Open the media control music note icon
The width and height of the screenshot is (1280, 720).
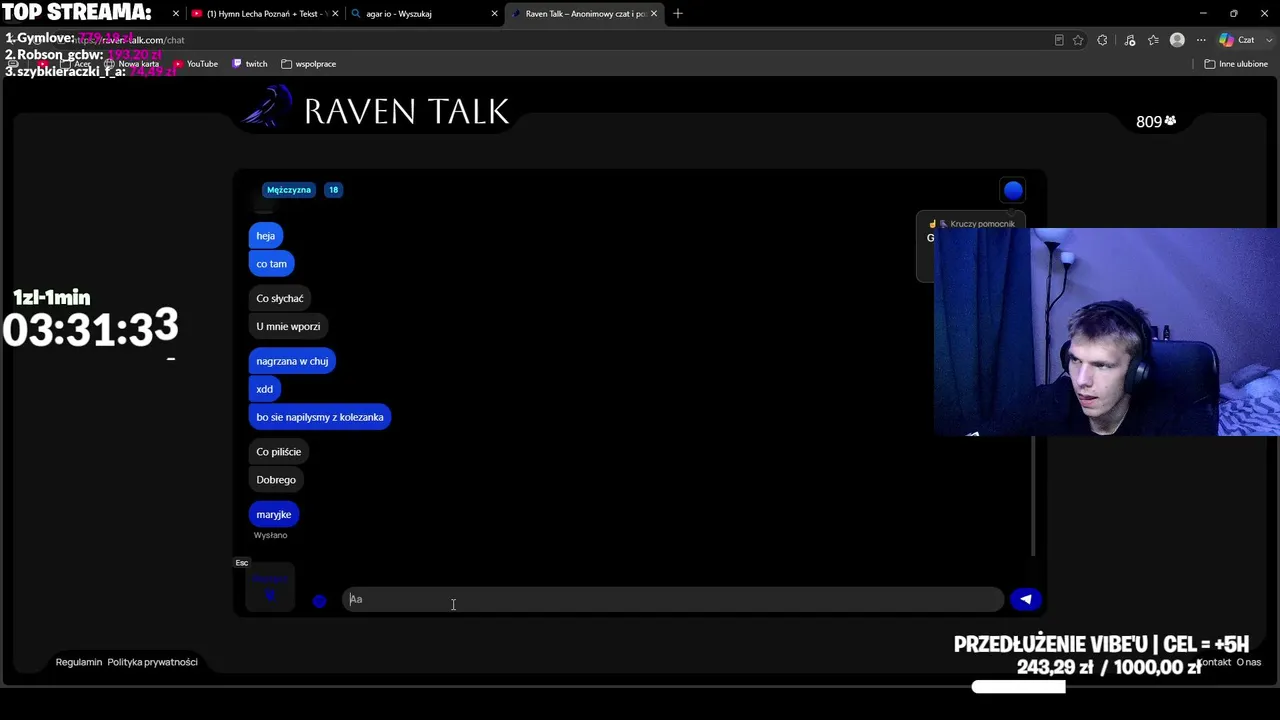[1130, 40]
